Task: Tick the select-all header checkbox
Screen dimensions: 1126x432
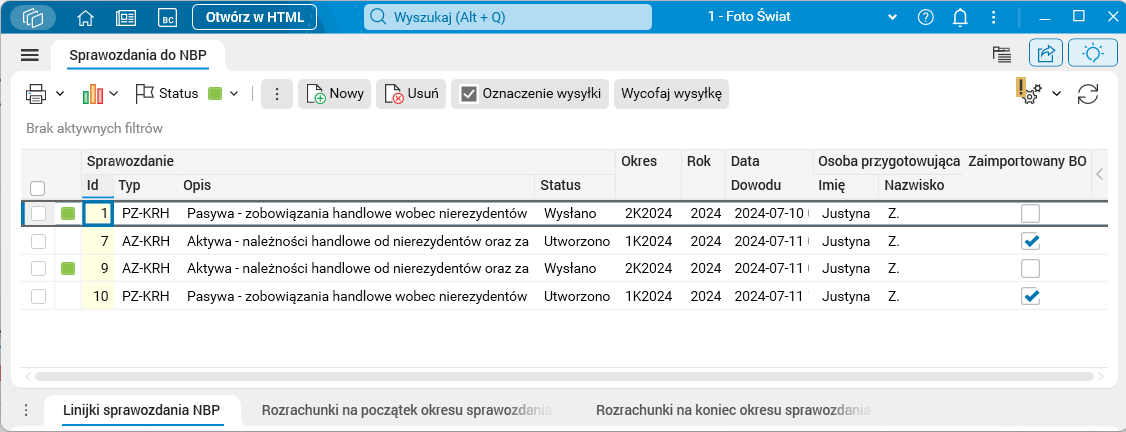Action: [x=38, y=188]
